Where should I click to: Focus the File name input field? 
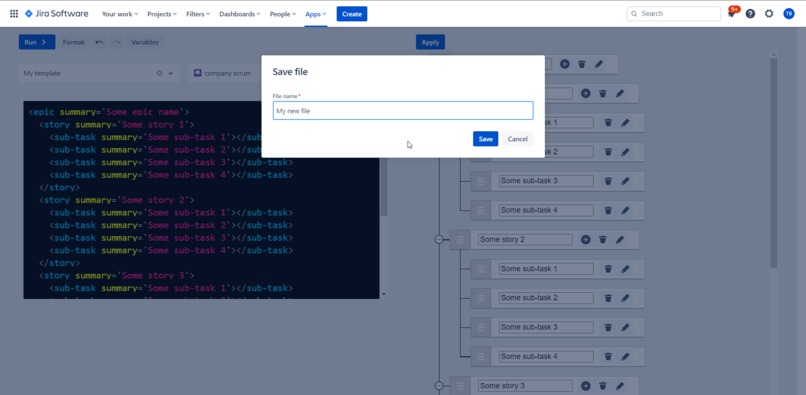tap(403, 111)
